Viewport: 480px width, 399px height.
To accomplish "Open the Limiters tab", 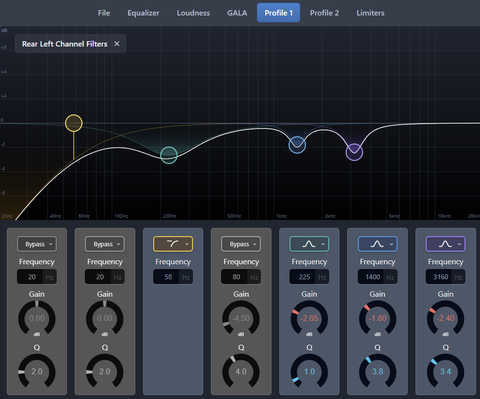I will click(370, 13).
